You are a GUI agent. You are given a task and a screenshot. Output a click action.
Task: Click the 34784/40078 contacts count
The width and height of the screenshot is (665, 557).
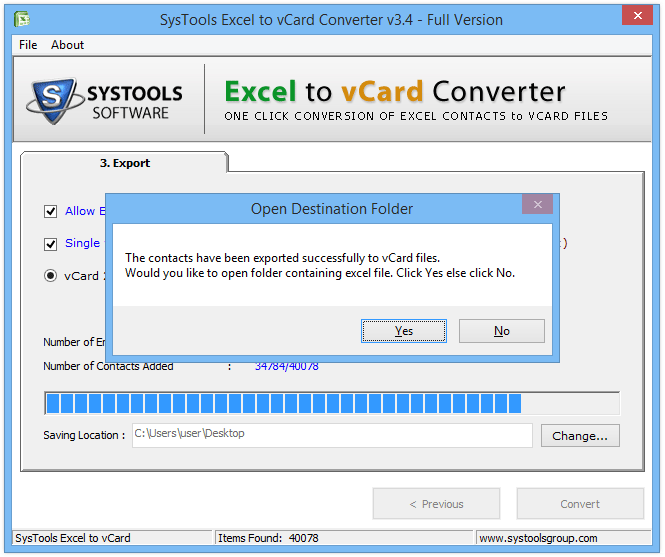coord(287,366)
